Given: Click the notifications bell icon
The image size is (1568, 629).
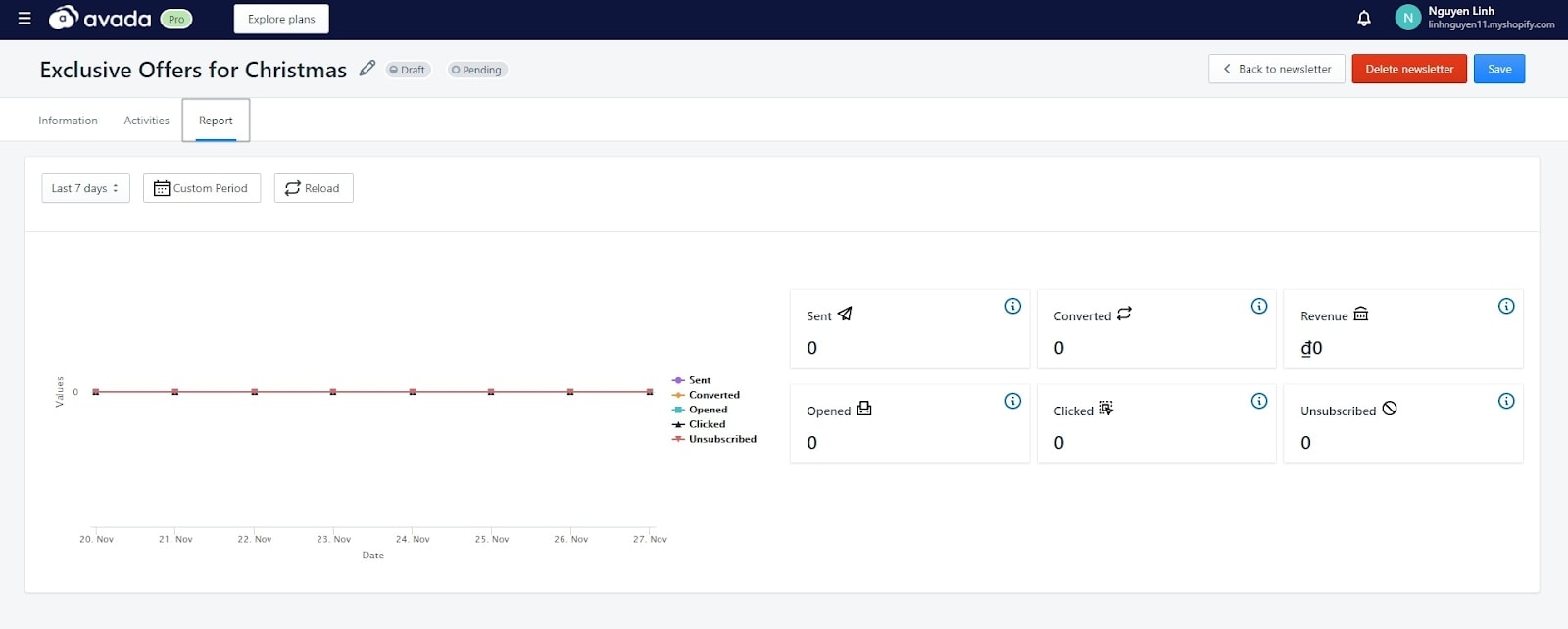Looking at the screenshot, I should (1363, 19).
